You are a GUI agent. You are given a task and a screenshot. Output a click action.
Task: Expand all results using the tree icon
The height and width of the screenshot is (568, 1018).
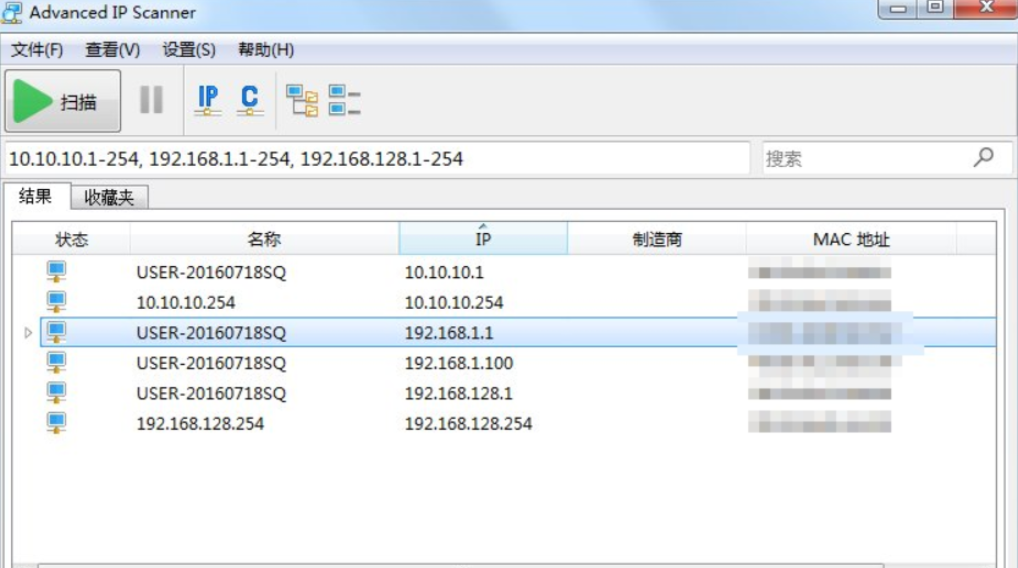(302, 101)
